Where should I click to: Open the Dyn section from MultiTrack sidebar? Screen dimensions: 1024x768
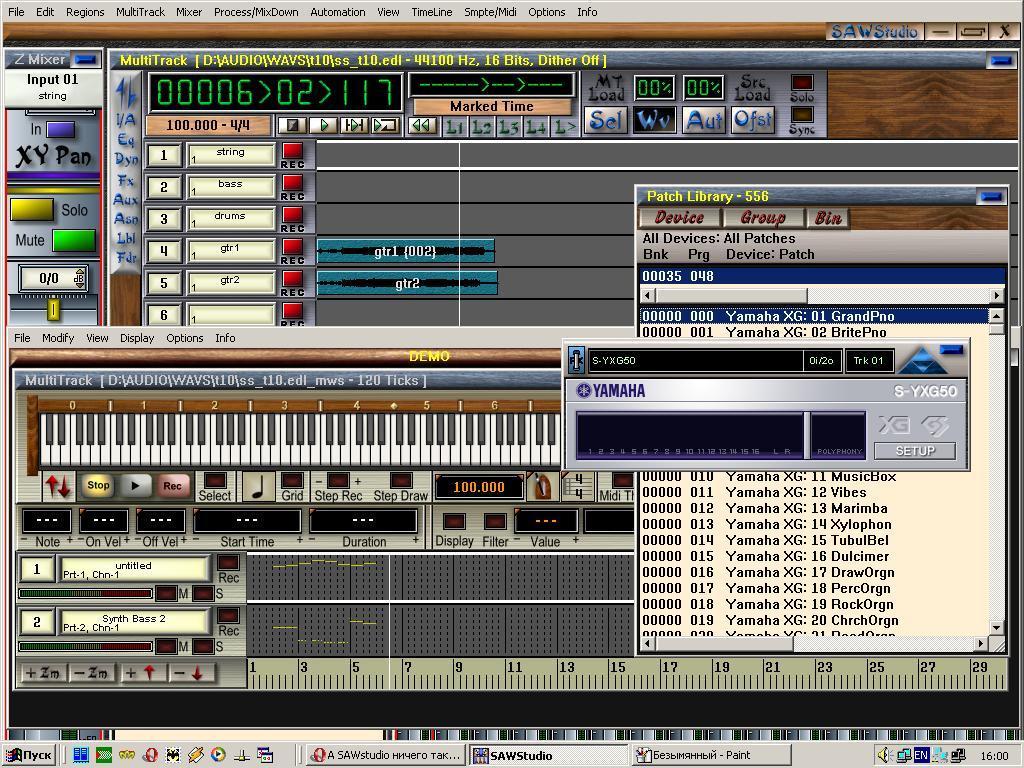coord(126,159)
